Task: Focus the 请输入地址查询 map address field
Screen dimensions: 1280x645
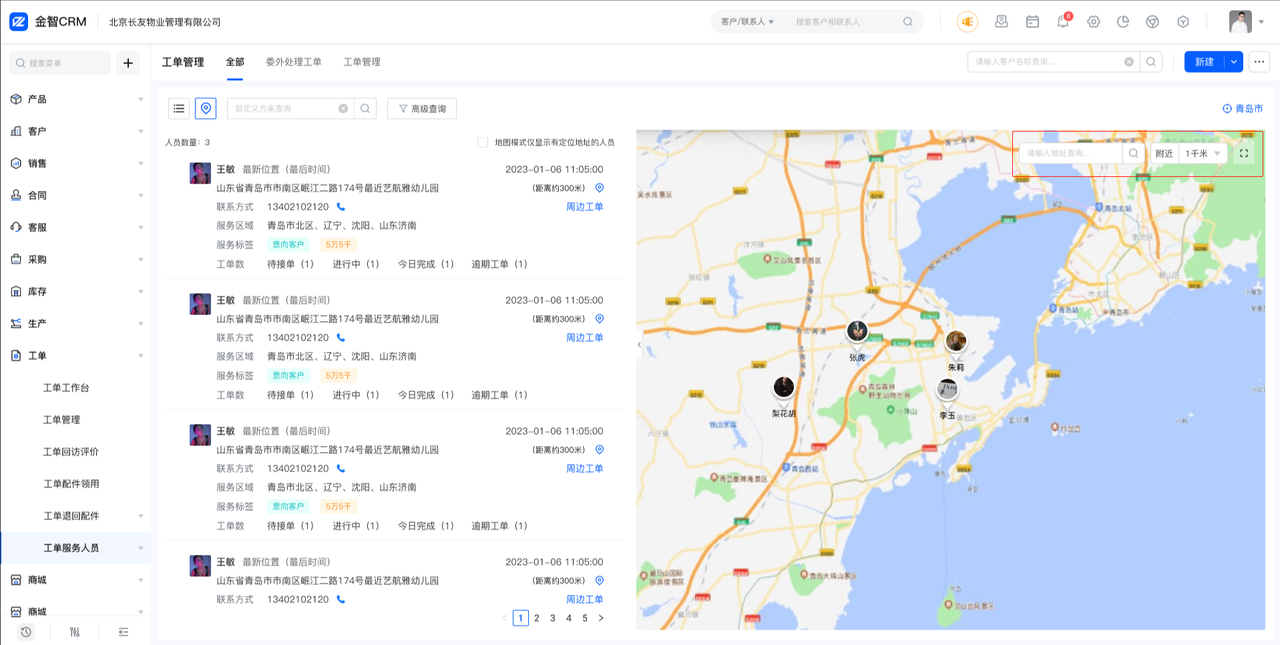Action: click(x=1071, y=153)
